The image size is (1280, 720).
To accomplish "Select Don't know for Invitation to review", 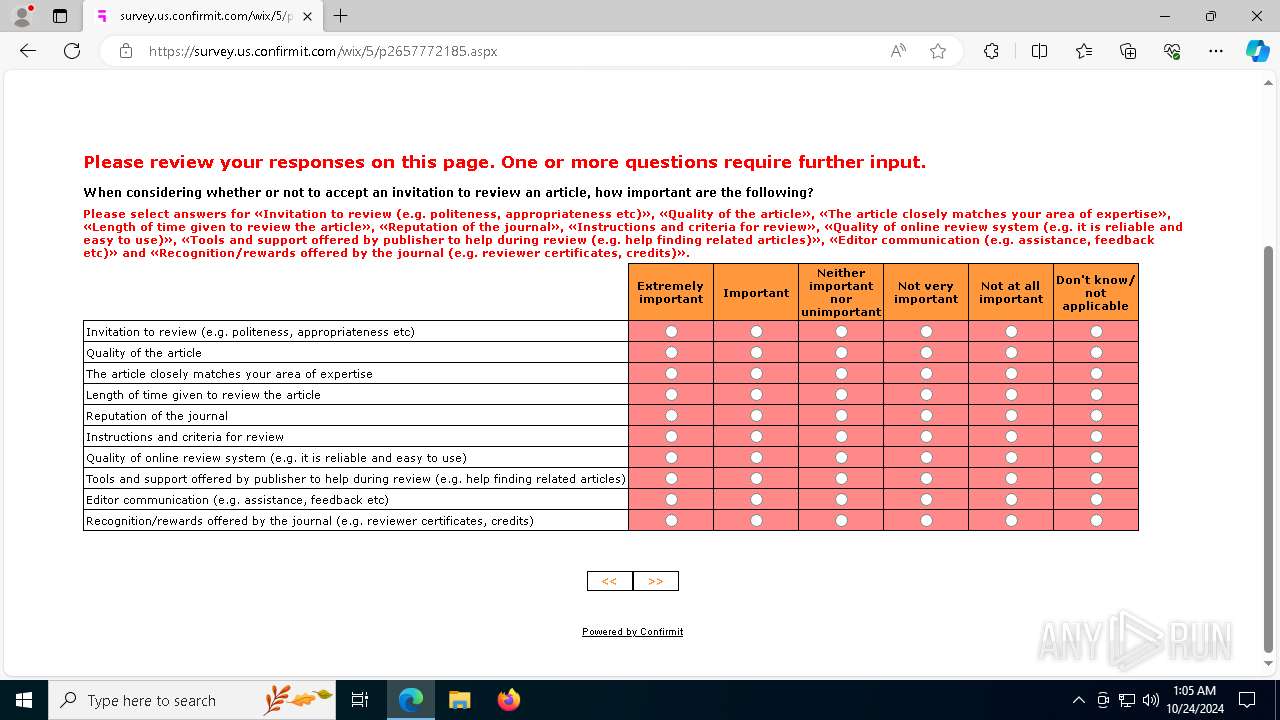I will (x=1096, y=331).
